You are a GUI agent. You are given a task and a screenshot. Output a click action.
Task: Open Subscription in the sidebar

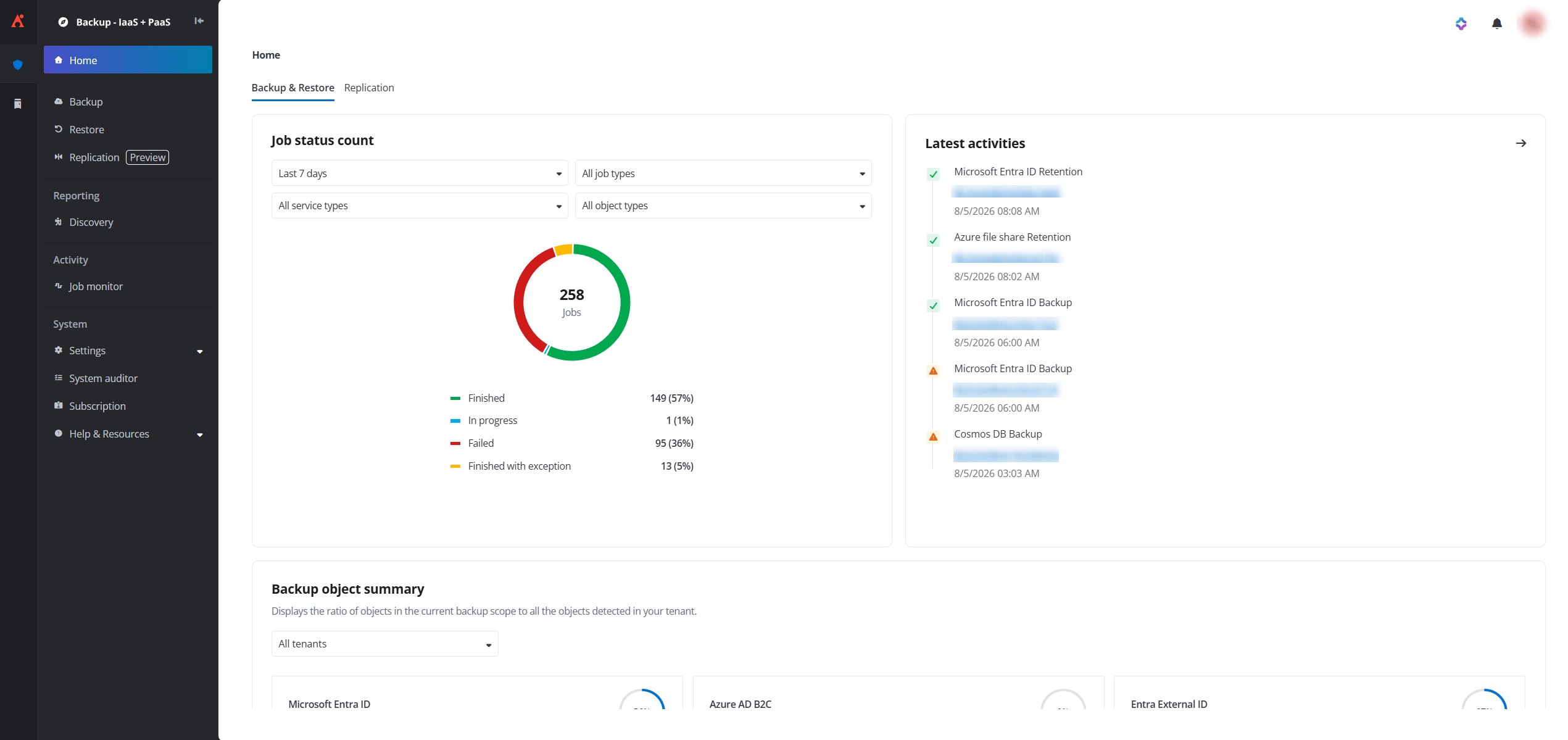coord(128,405)
